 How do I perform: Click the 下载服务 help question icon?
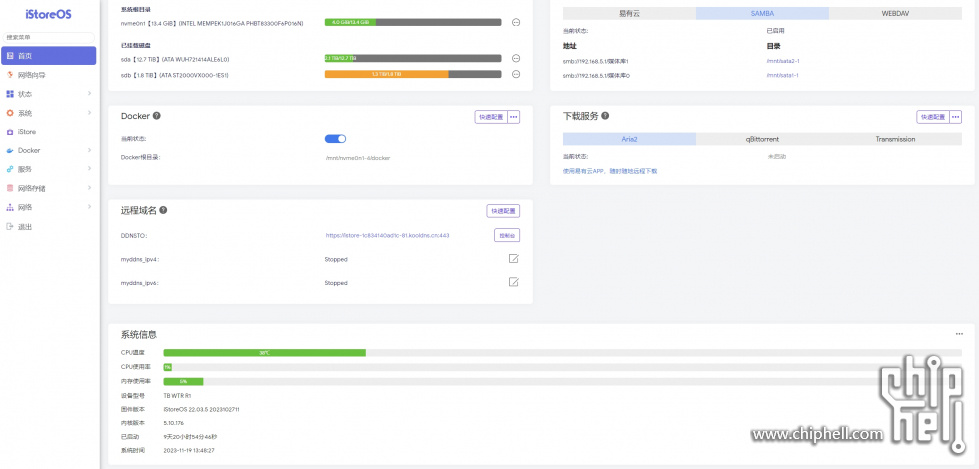coord(605,116)
